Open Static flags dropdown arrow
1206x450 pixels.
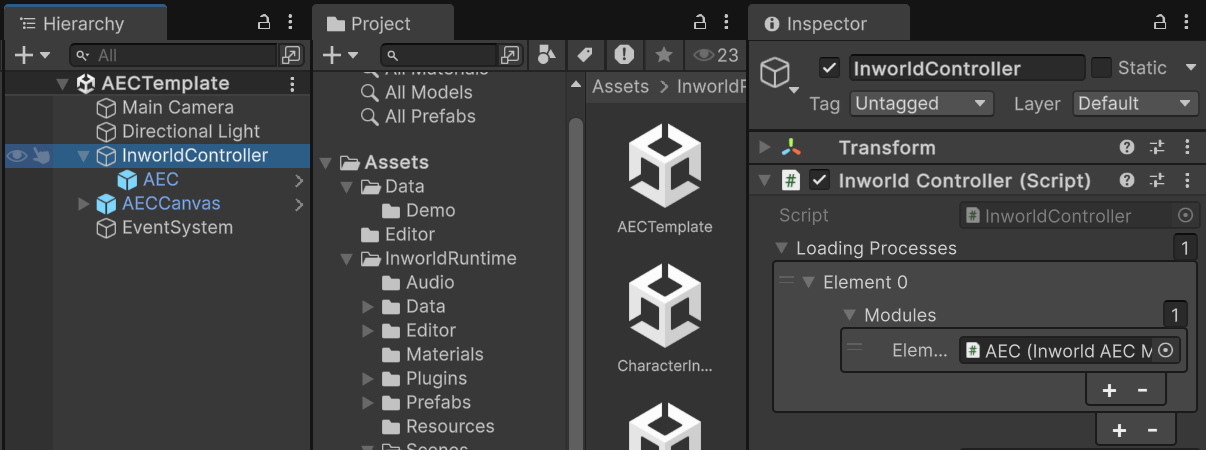coord(1190,68)
